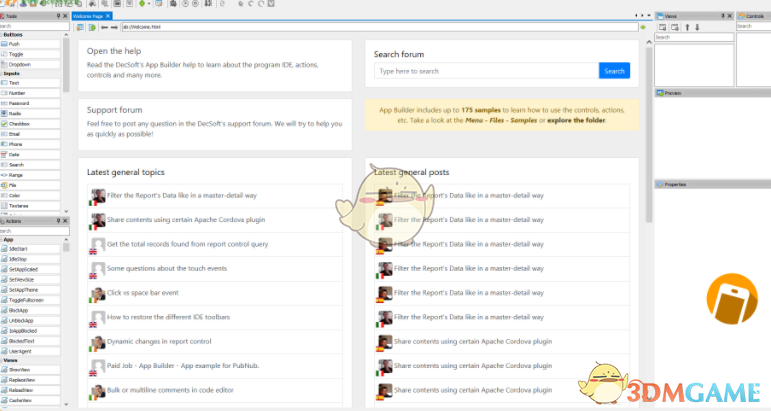Go back with the browser left arrow
This screenshot has width=771, height=411.
[104, 28]
